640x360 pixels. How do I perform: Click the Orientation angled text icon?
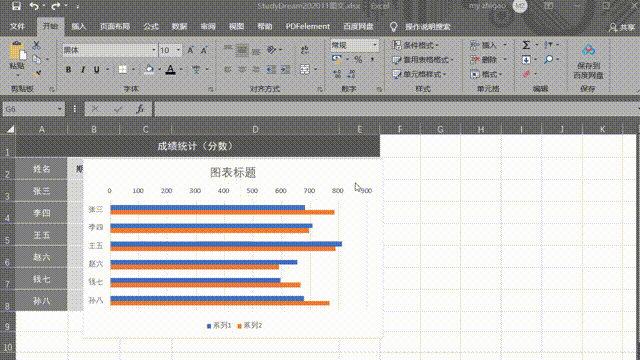coord(271,50)
